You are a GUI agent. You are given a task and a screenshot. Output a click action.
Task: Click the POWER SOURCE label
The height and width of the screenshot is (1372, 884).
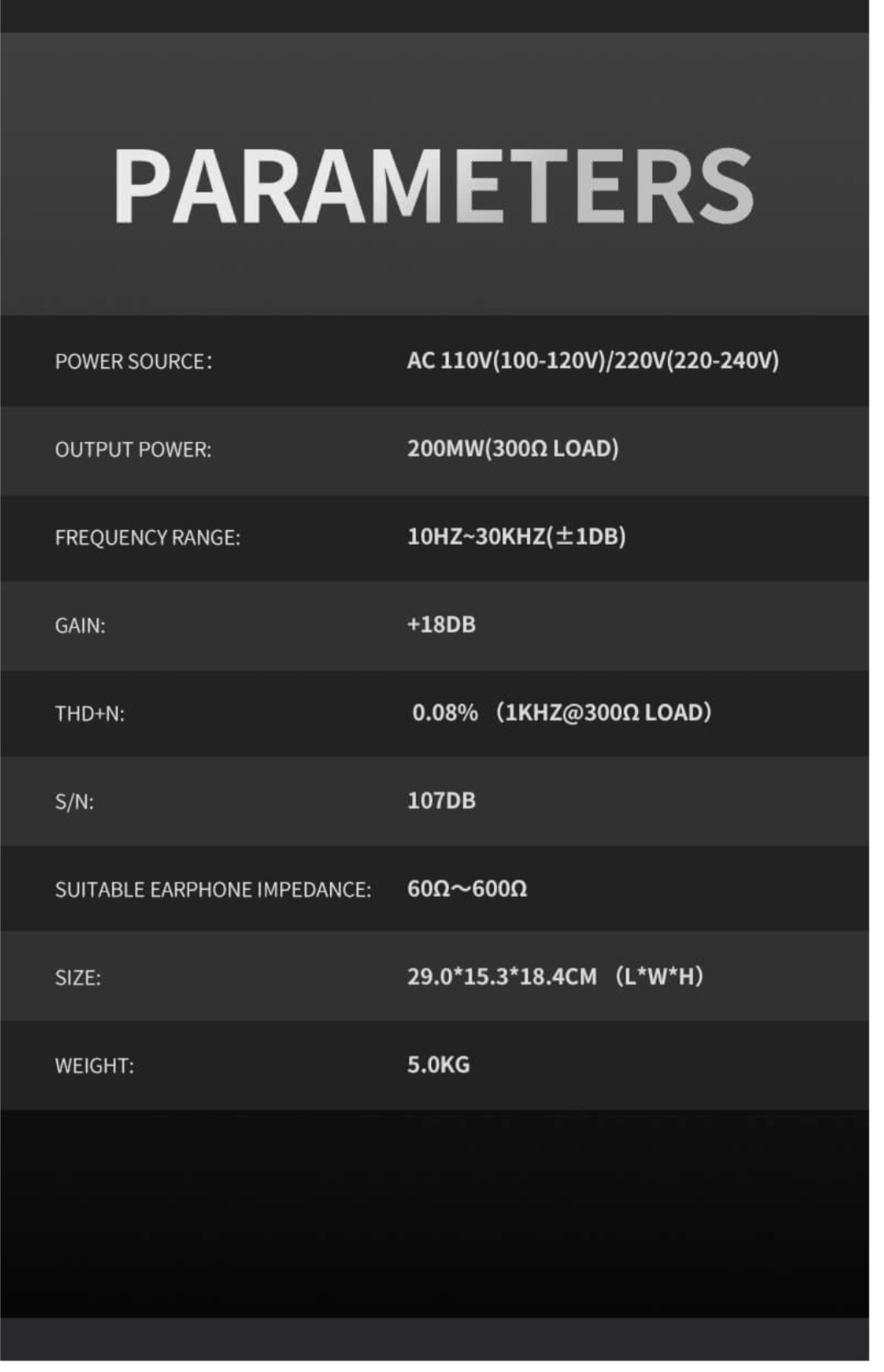point(133,361)
